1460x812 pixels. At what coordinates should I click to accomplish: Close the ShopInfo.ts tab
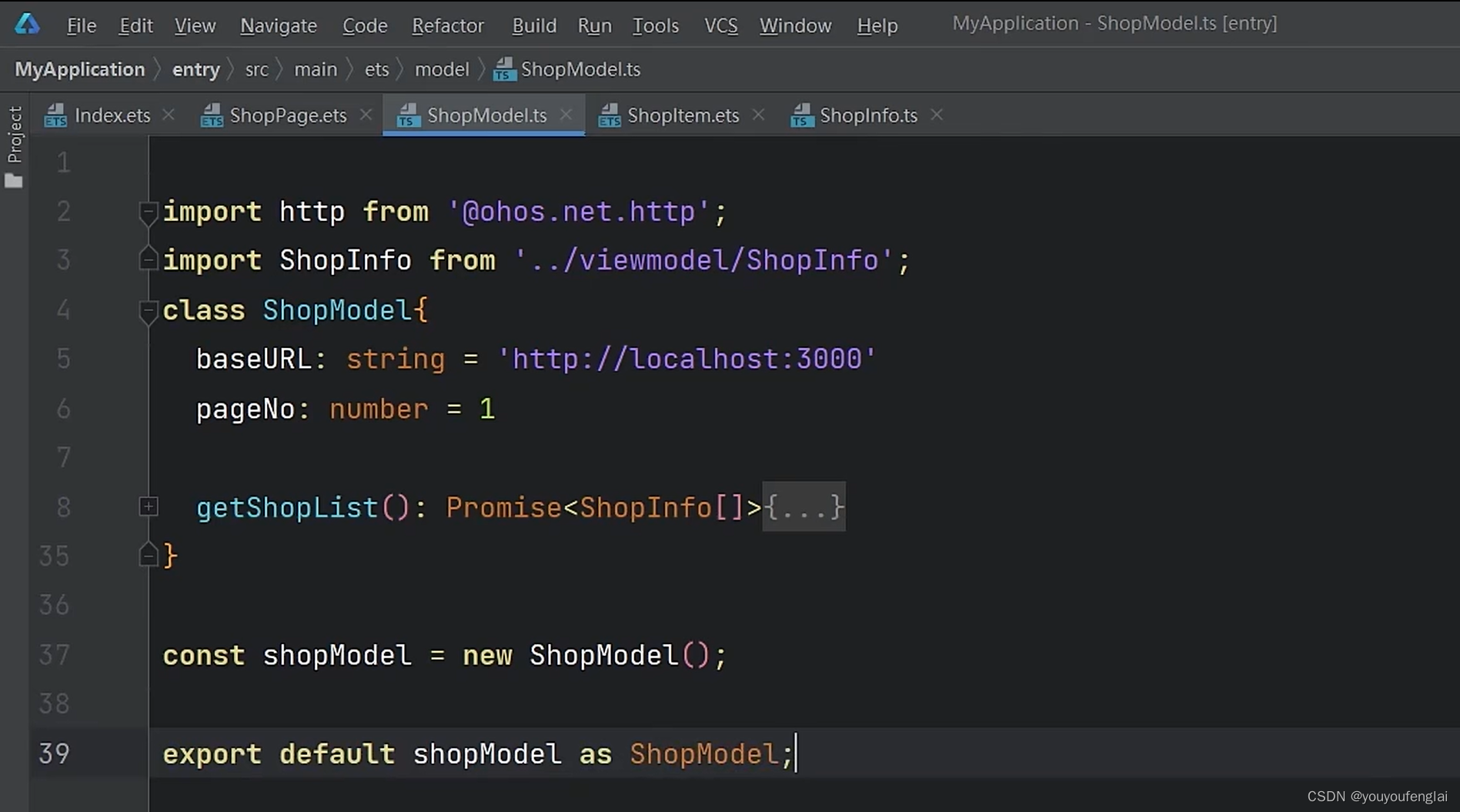click(x=937, y=115)
